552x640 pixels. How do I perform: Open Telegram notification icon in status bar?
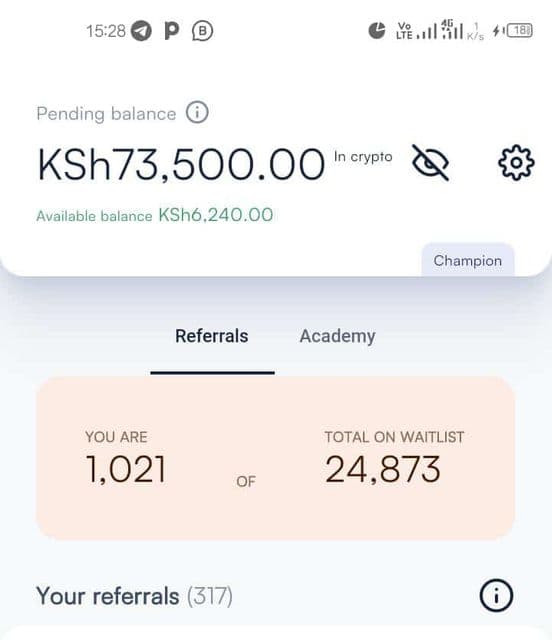pyautogui.click(x=141, y=31)
